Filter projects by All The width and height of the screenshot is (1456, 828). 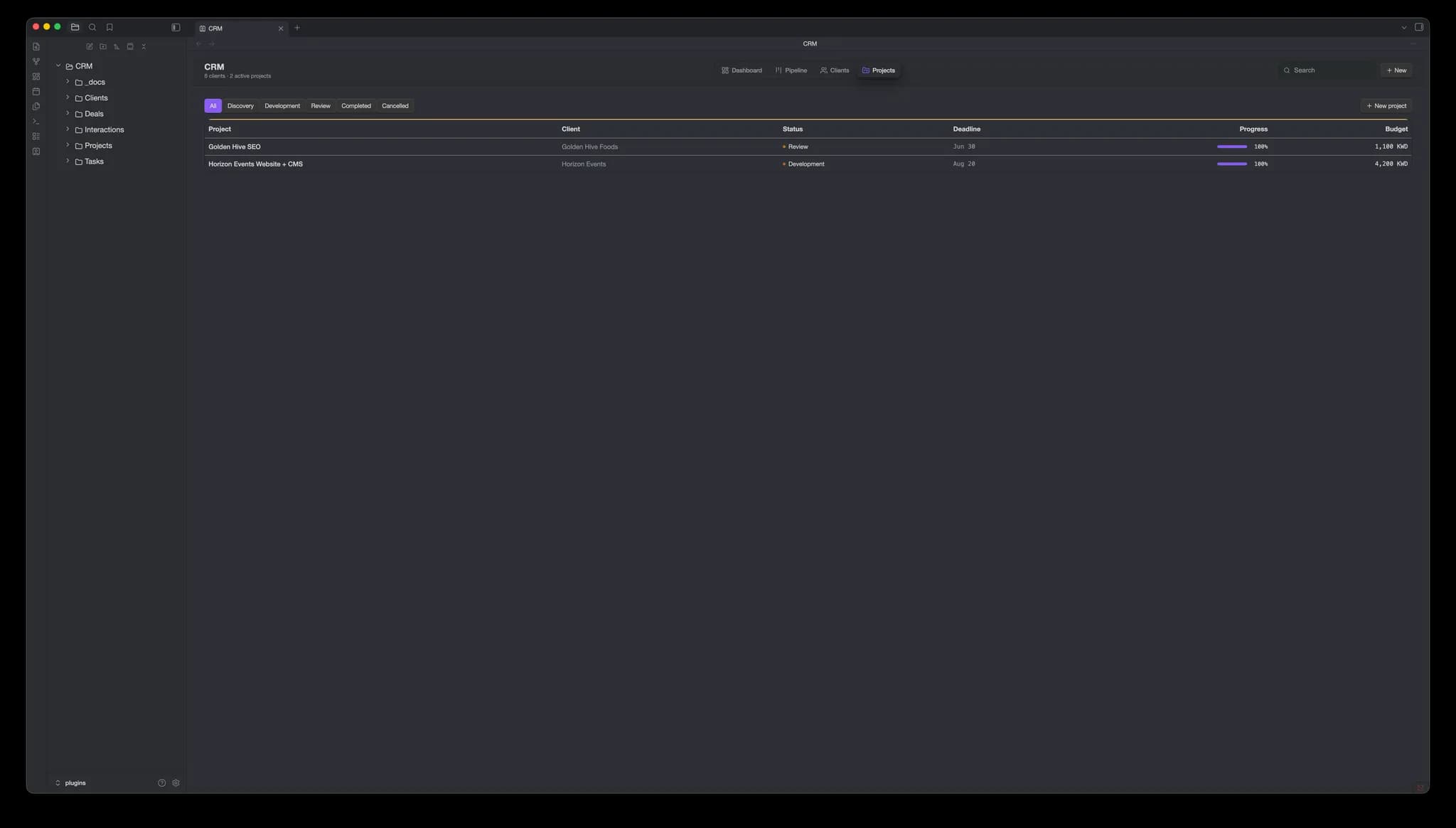[x=213, y=106]
